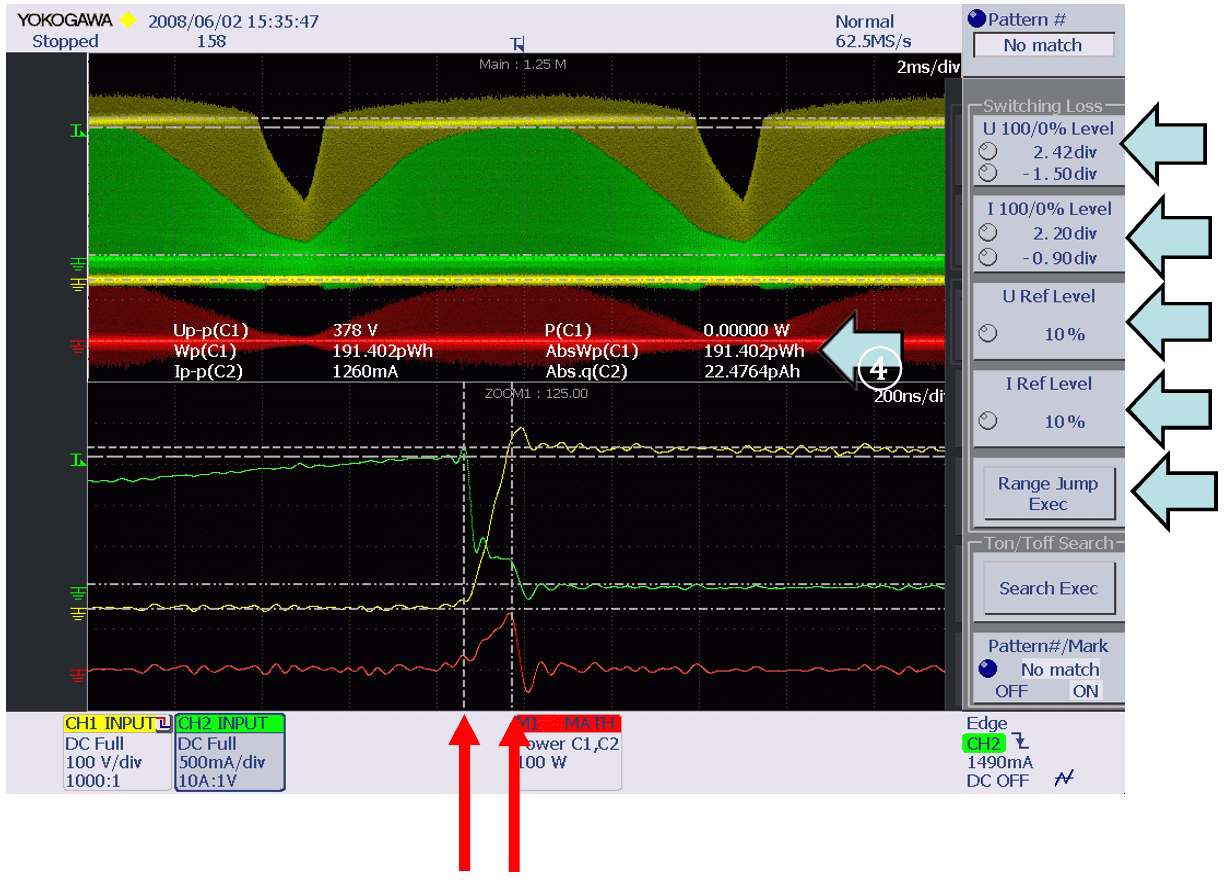Select the I 100% level knob icon
Image resolution: width=1230 pixels, height=880 pixels.
pos(989,233)
